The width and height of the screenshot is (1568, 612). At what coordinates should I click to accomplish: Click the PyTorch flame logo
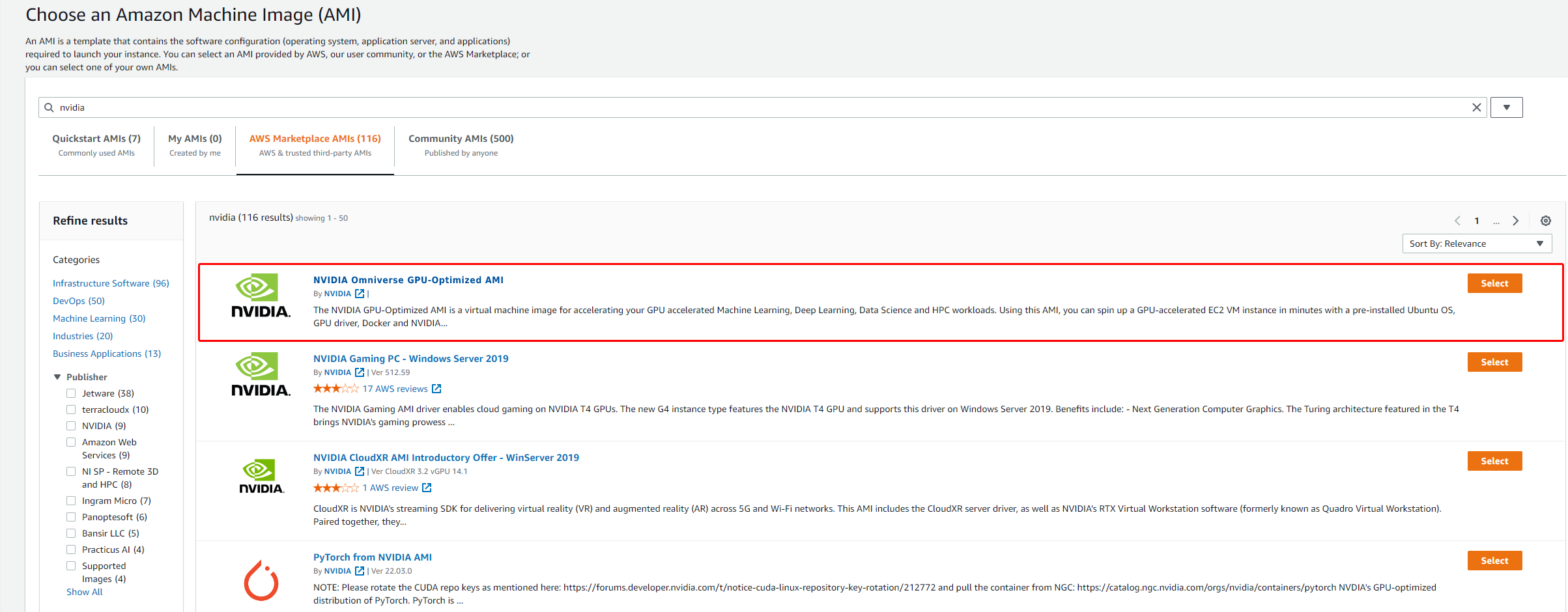click(261, 580)
